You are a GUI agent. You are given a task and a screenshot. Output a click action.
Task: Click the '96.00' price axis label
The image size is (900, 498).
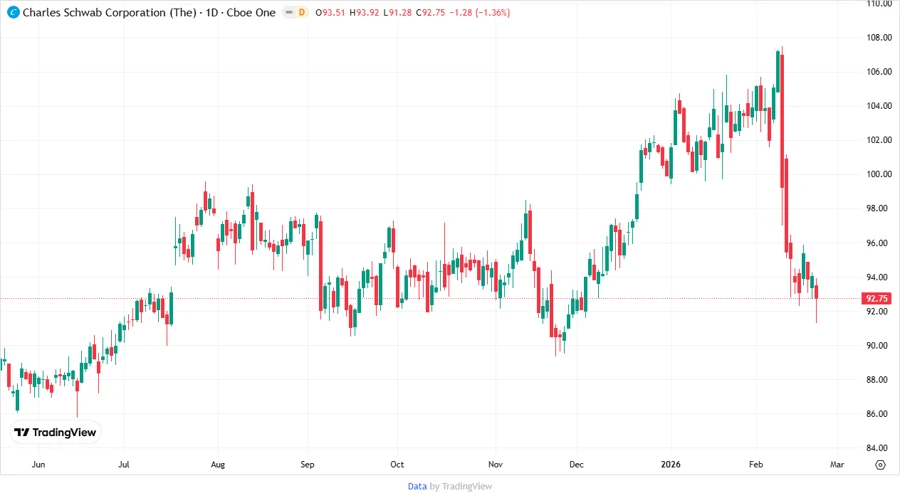[879, 243]
